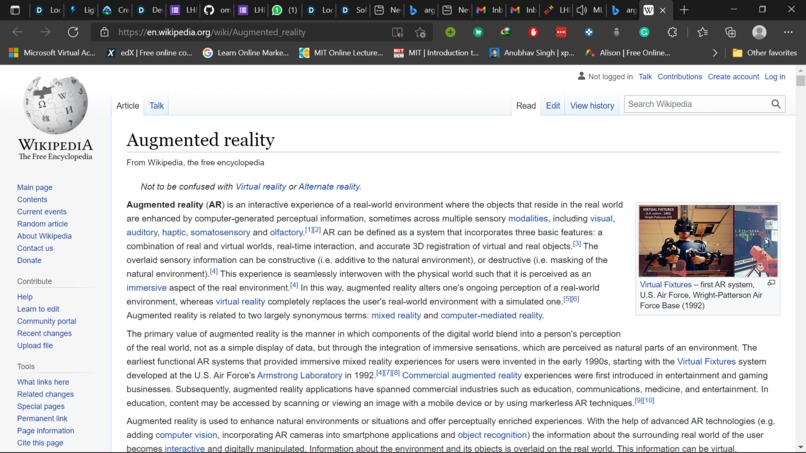The height and width of the screenshot is (453, 806).
Task: Click the Wikipedia globe logo
Action: [x=56, y=105]
